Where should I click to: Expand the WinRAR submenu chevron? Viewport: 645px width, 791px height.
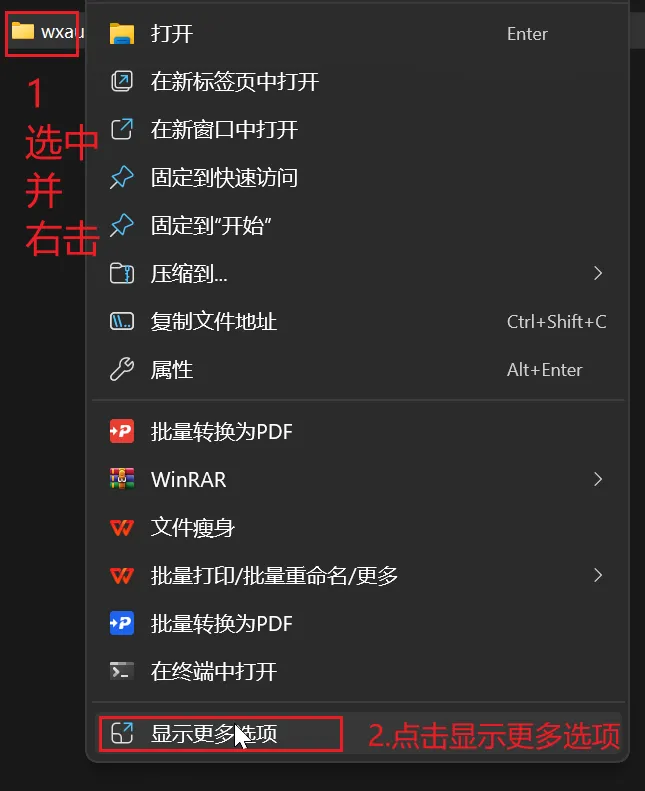click(598, 479)
